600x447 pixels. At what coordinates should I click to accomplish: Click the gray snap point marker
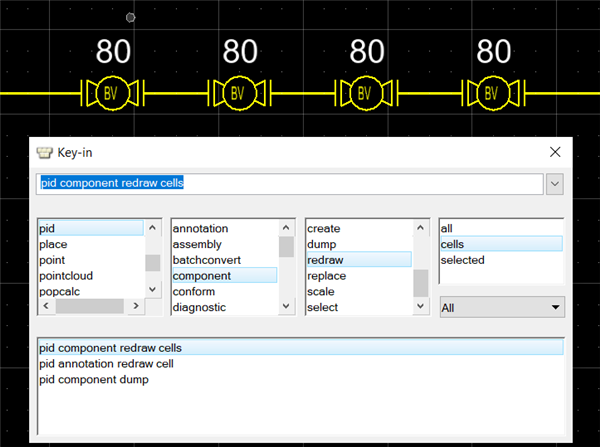click(x=130, y=18)
